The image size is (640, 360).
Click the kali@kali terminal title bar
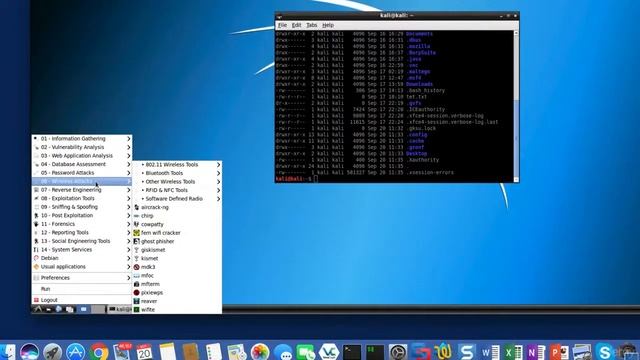pos(397,16)
